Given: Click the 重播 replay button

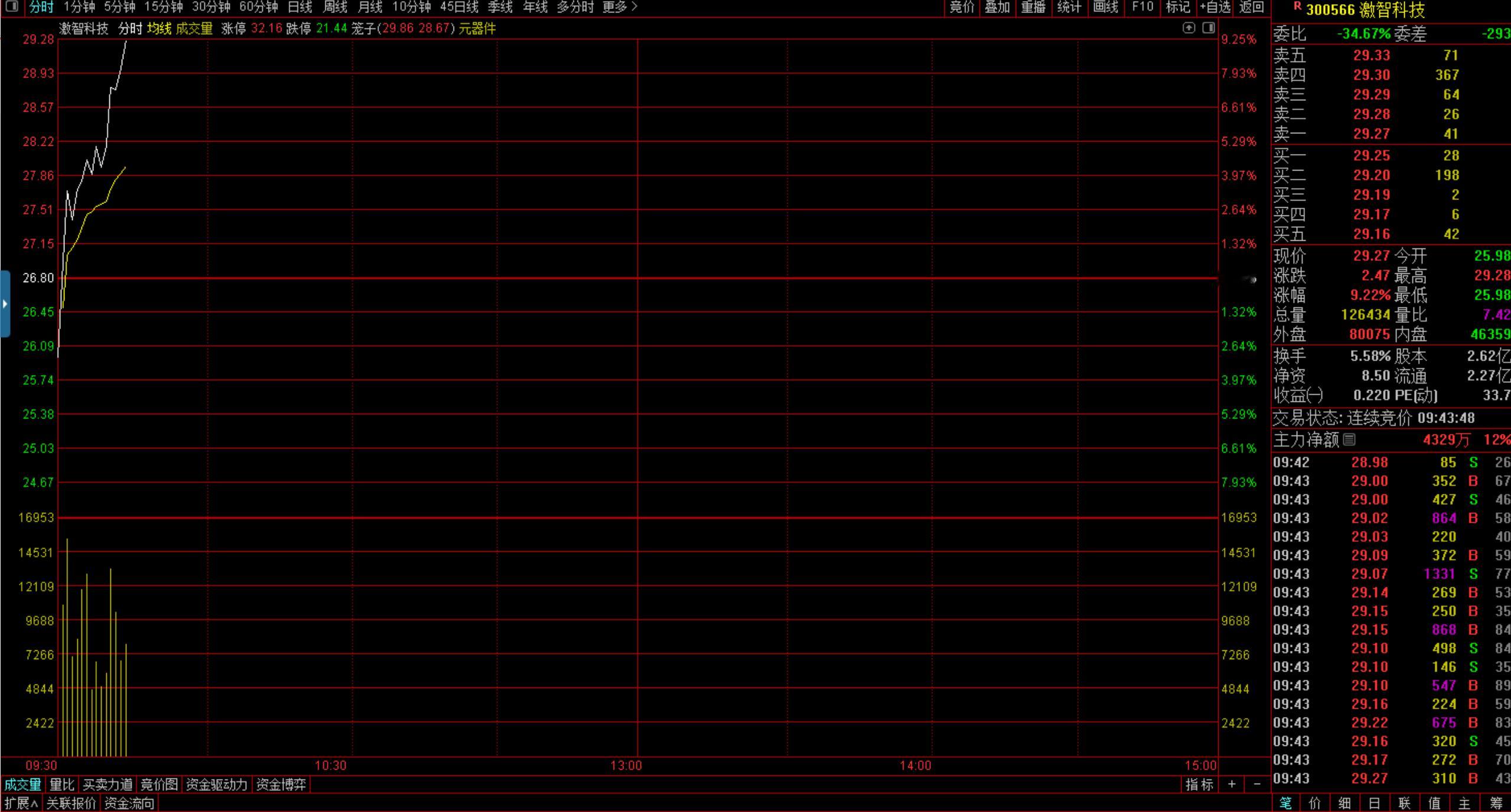Looking at the screenshot, I should [x=1033, y=7].
